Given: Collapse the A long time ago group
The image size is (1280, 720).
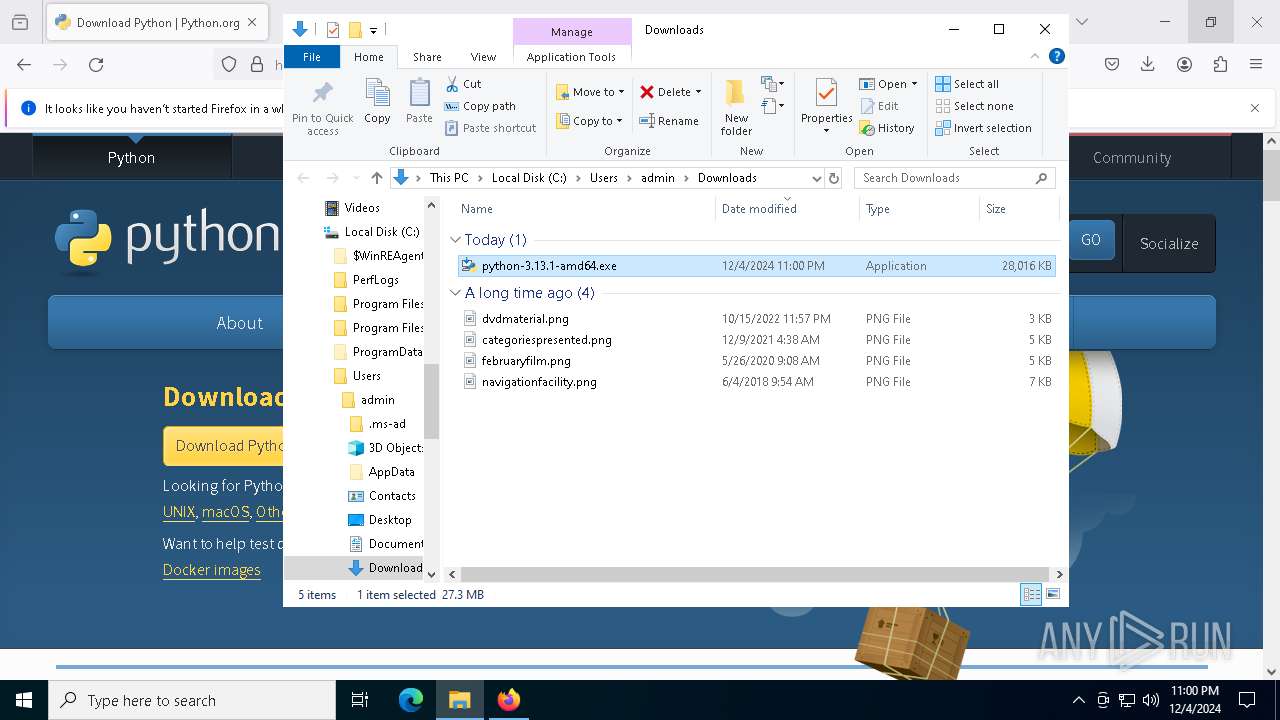Looking at the screenshot, I should (455, 293).
